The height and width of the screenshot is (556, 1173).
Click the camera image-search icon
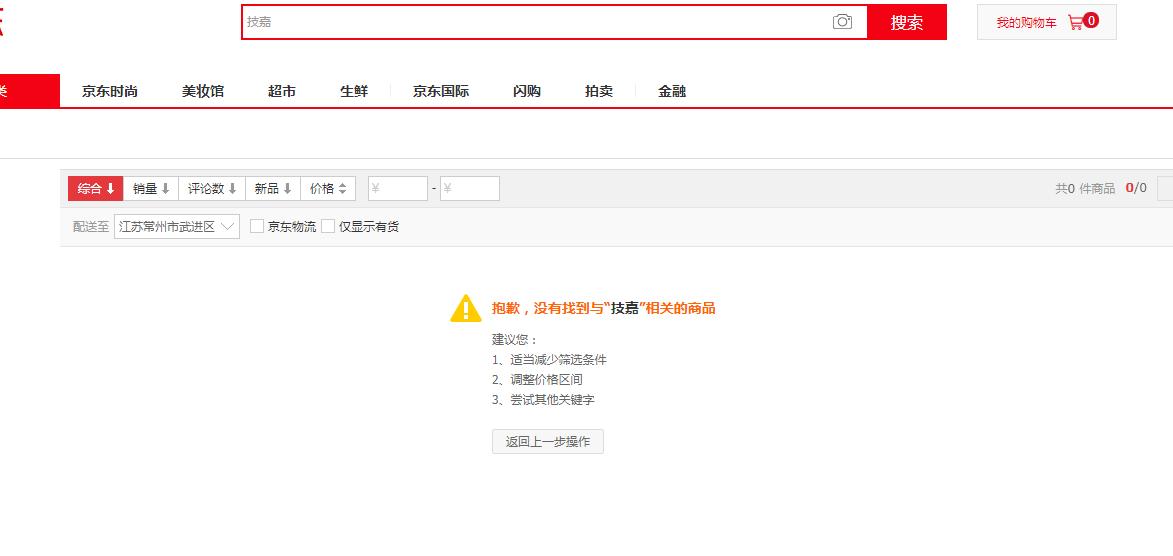coord(842,22)
